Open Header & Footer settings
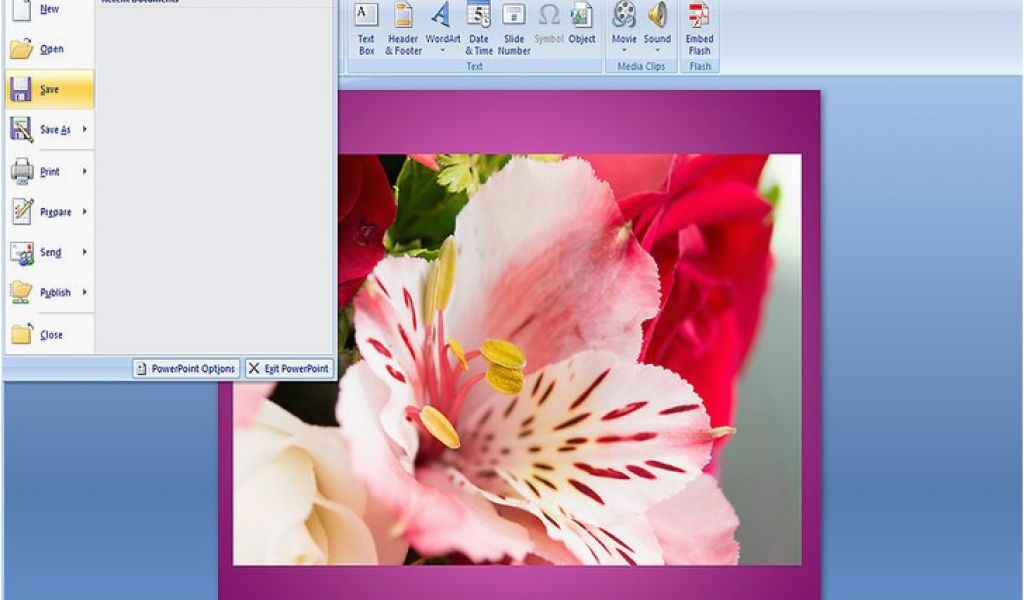 [x=404, y=29]
